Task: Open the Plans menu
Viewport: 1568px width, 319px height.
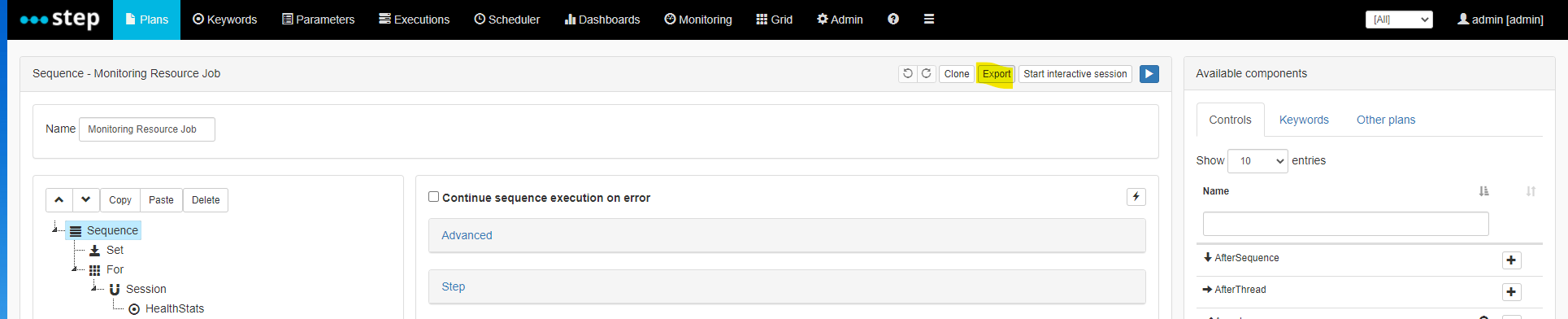Action: pyautogui.click(x=147, y=20)
